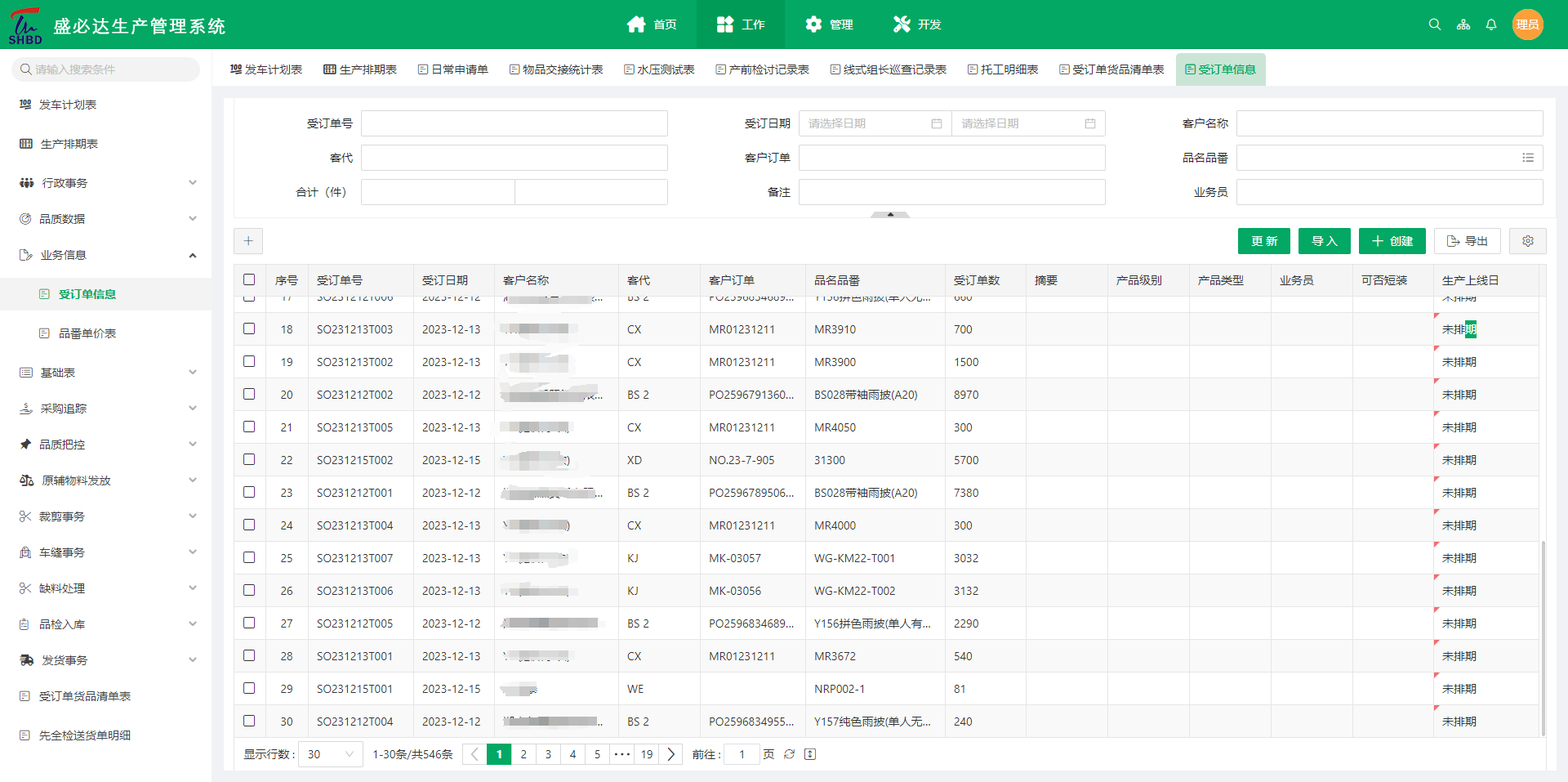
Task: Click the 导出 export button
Action: [1467, 241]
